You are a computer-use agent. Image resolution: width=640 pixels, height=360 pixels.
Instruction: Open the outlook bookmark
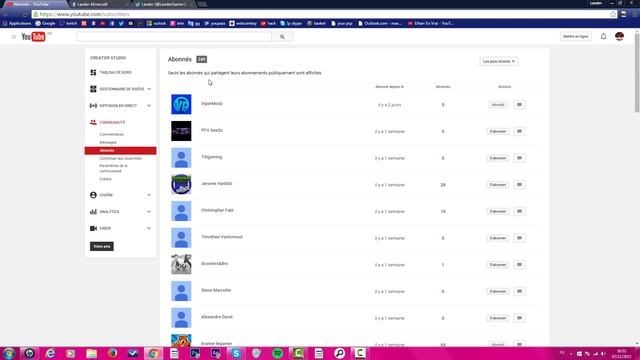(x=156, y=24)
